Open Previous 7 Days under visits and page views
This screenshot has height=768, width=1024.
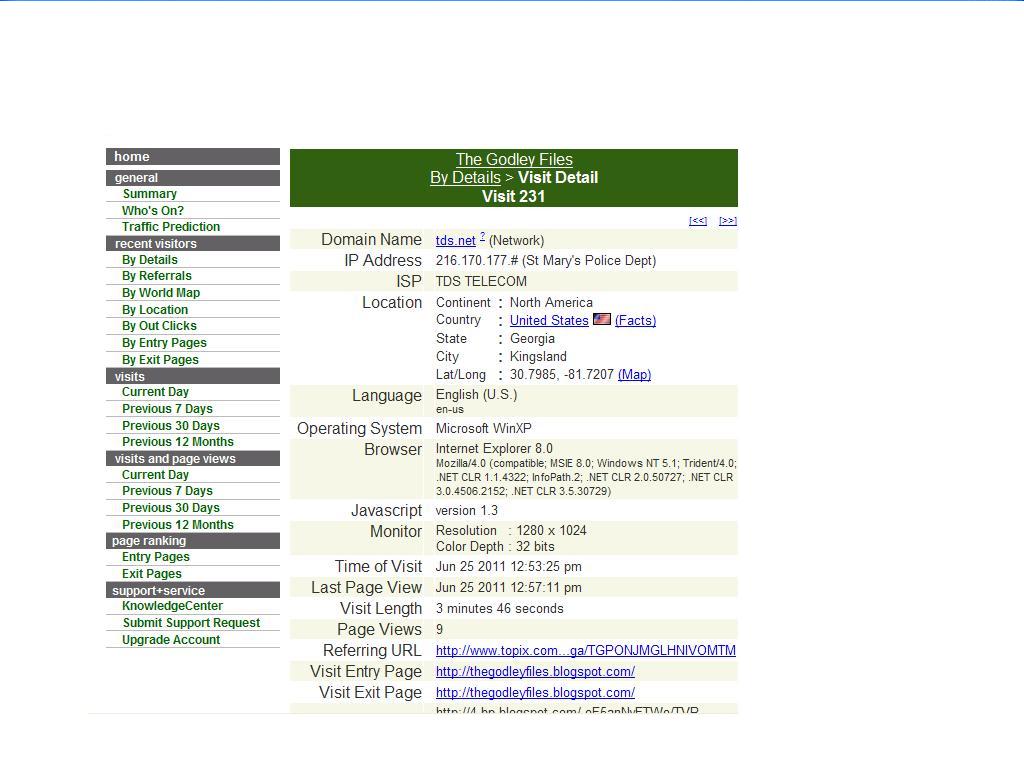click(x=167, y=490)
